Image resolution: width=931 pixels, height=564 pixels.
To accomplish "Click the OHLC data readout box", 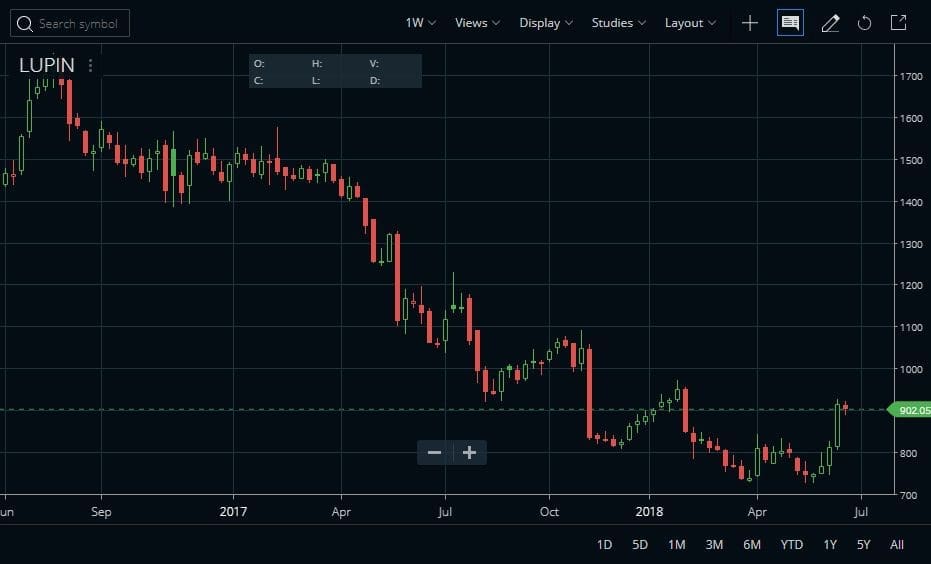I will click(x=335, y=71).
